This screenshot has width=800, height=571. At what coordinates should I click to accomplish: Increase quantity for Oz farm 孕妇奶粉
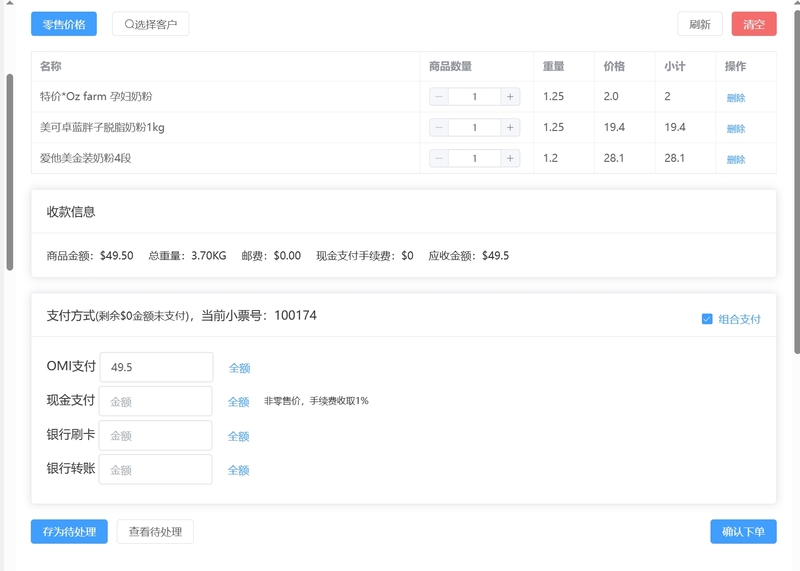[x=510, y=96]
